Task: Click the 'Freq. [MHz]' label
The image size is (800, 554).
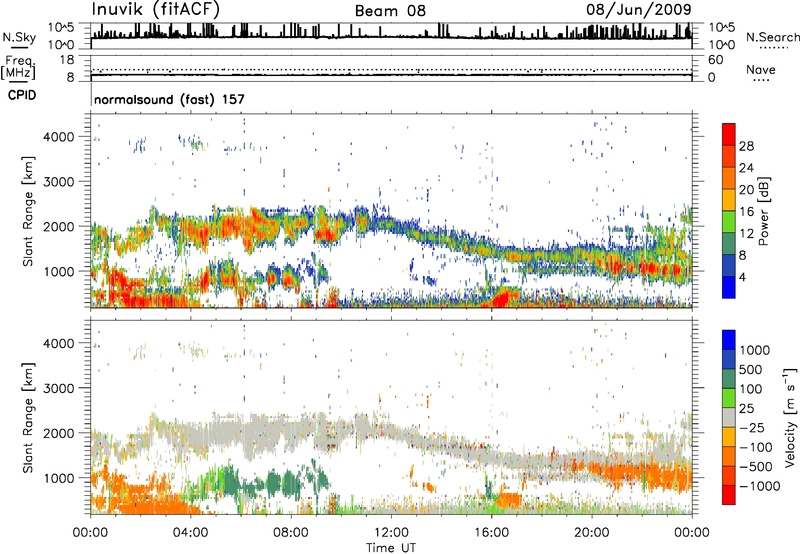Action: tap(18, 67)
